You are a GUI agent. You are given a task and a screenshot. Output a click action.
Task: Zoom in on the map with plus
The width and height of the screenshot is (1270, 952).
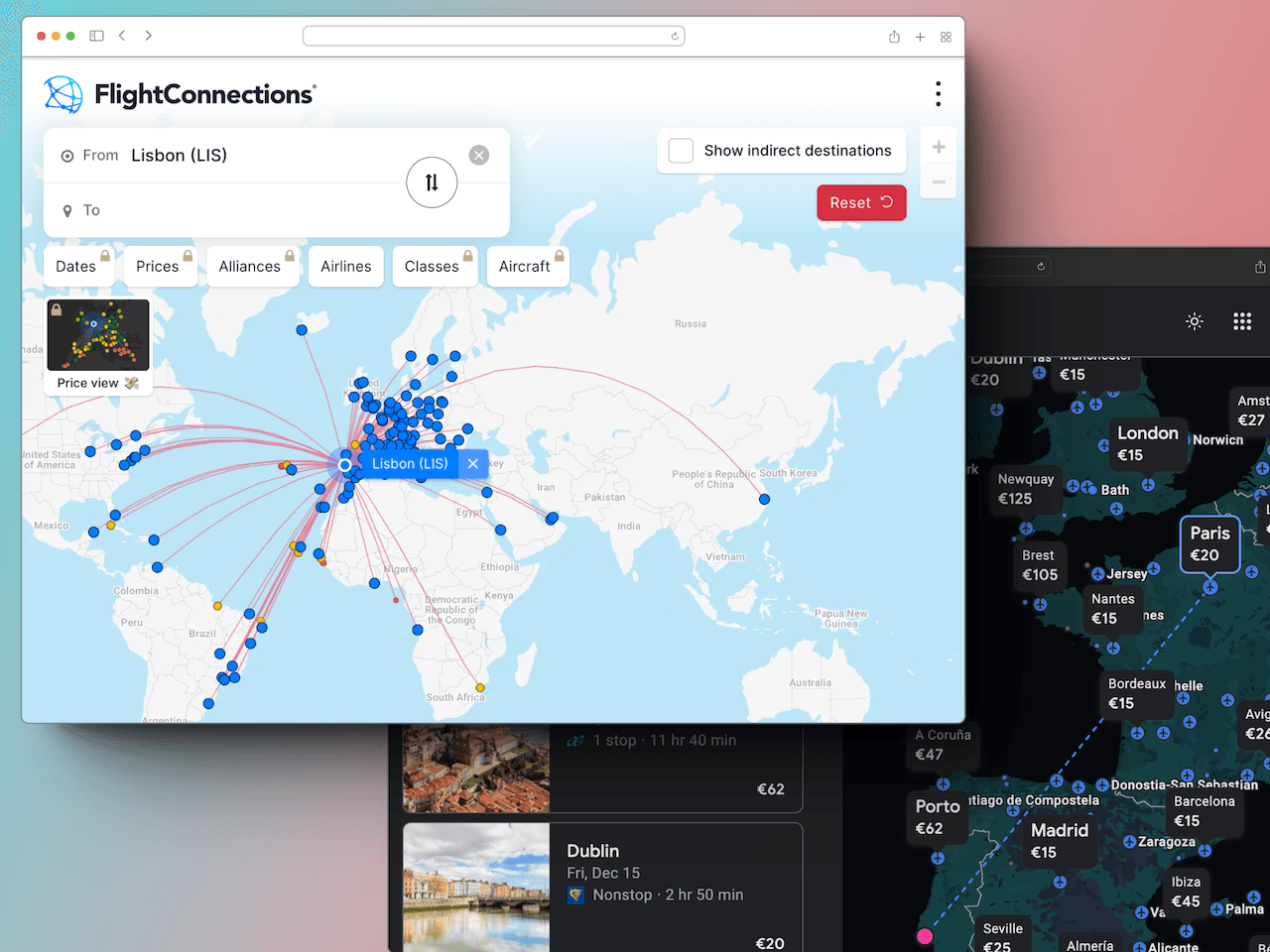pos(939,147)
